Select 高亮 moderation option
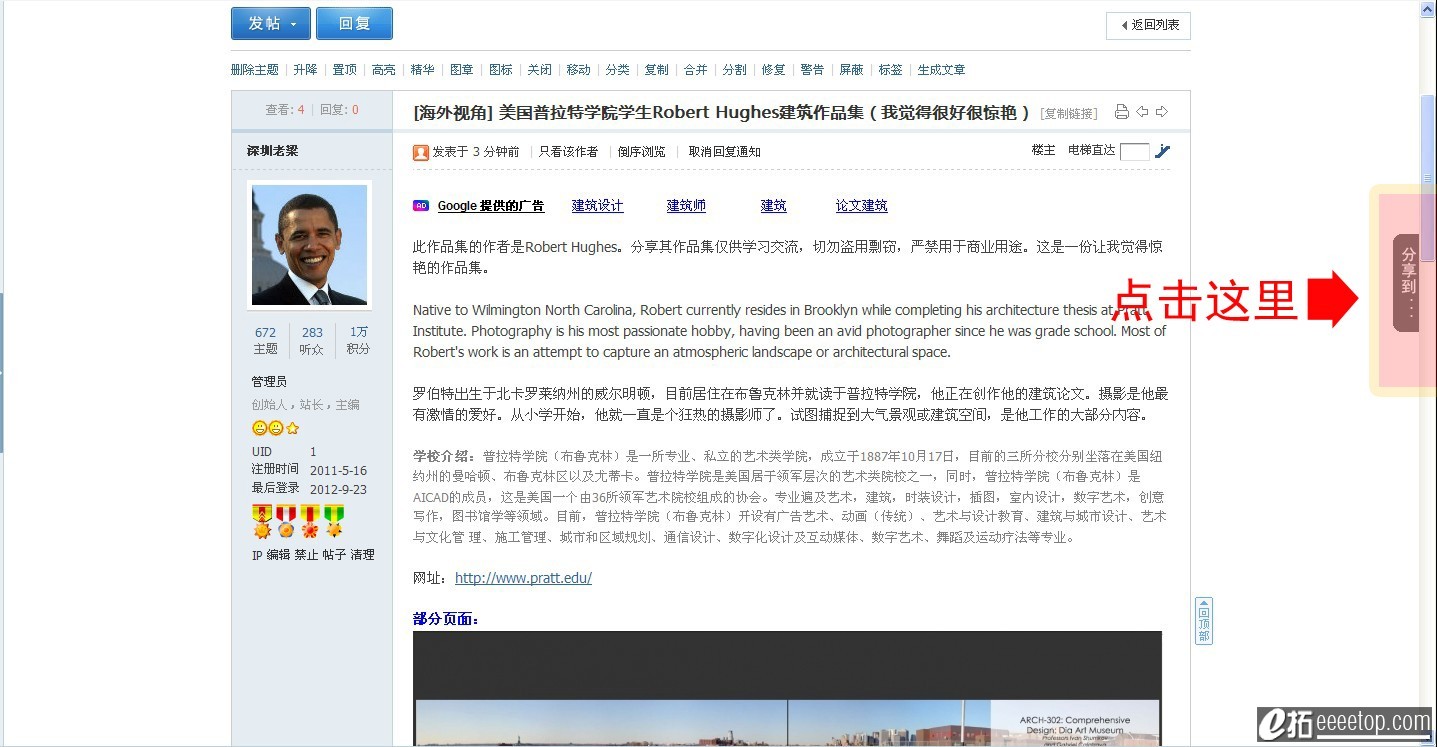1437x747 pixels. click(x=384, y=70)
